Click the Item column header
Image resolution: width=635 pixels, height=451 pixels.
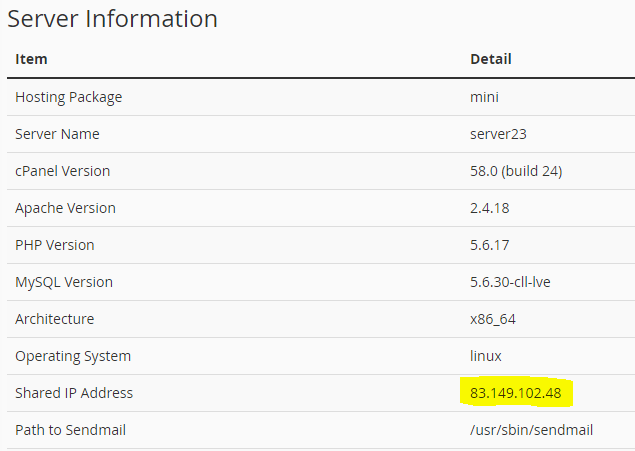click(31, 59)
